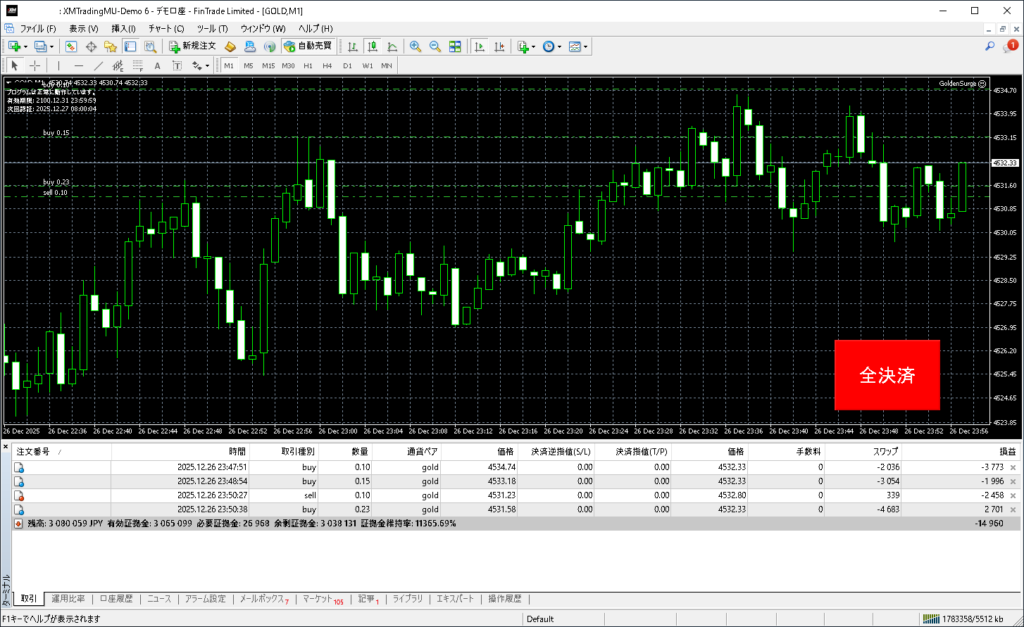
Task: Switch chart to candlestick mode
Action: click(x=372, y=46)
